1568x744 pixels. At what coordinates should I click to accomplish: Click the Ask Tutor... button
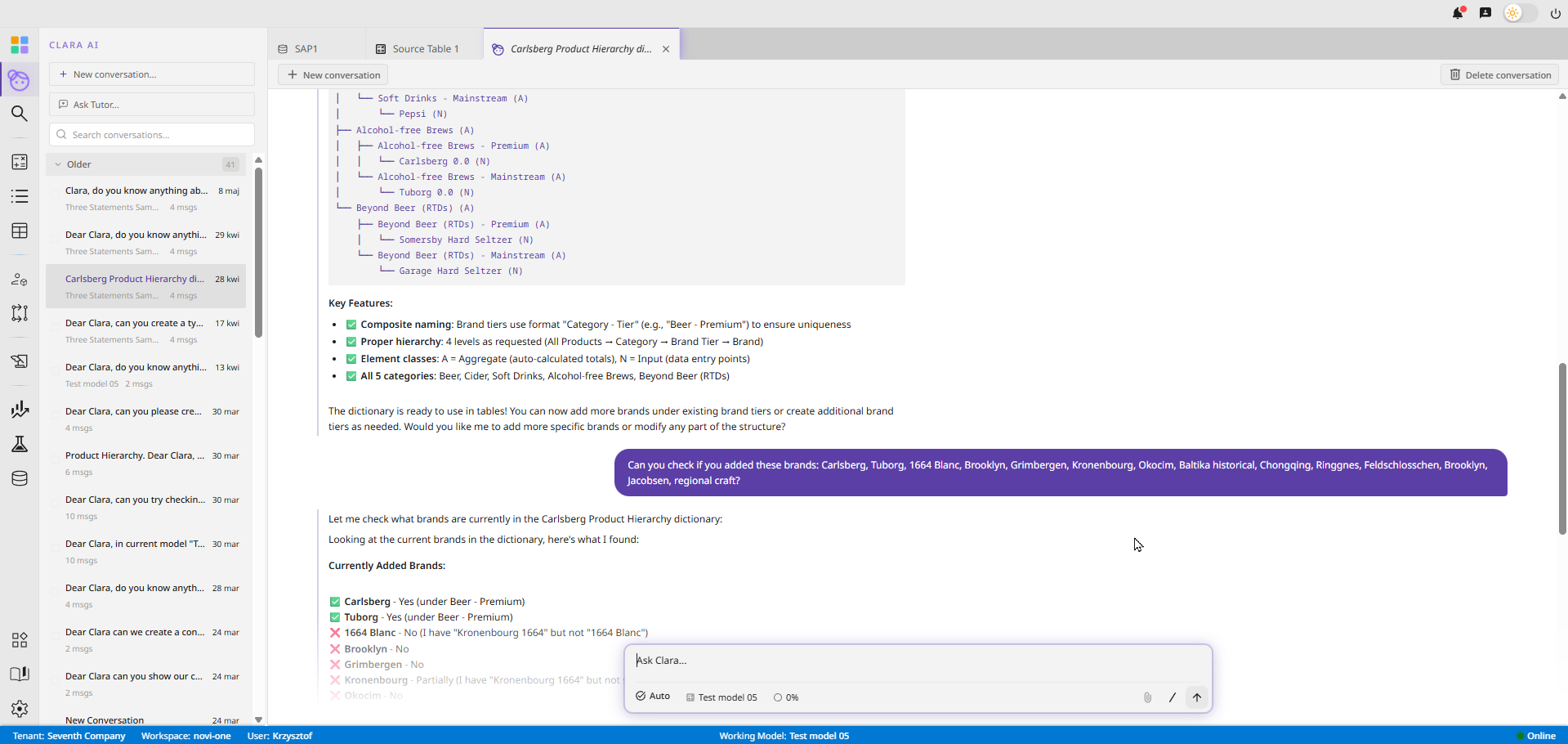pos(152,105)
